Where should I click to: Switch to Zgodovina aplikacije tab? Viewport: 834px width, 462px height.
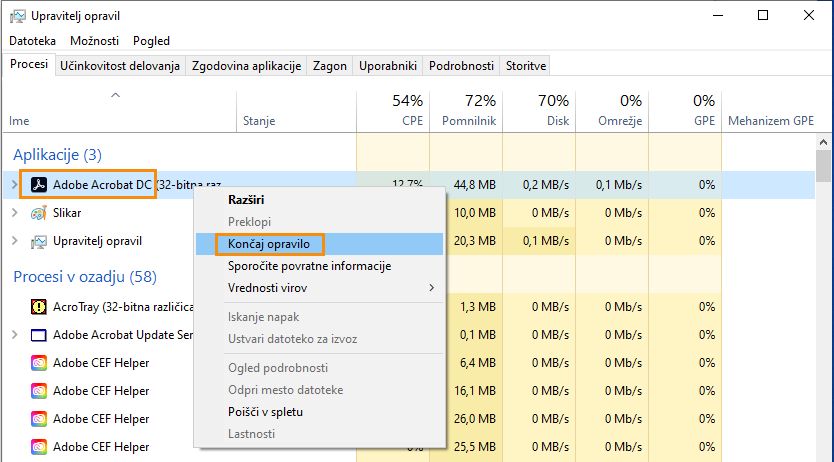[246, 66]
